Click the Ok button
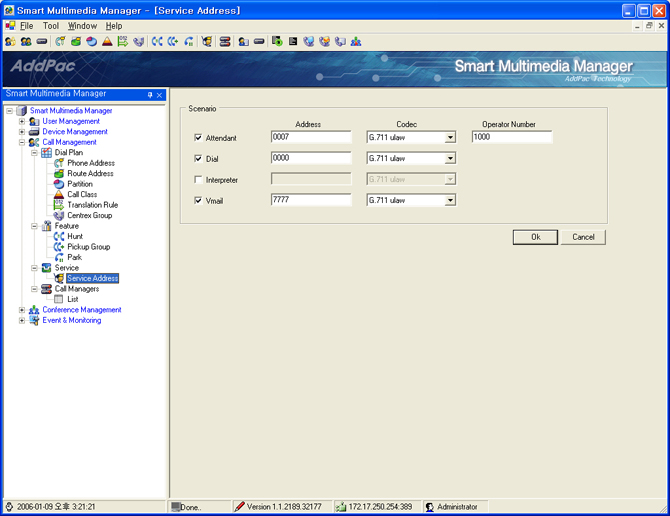670x516 pixels. click(535, 237)
